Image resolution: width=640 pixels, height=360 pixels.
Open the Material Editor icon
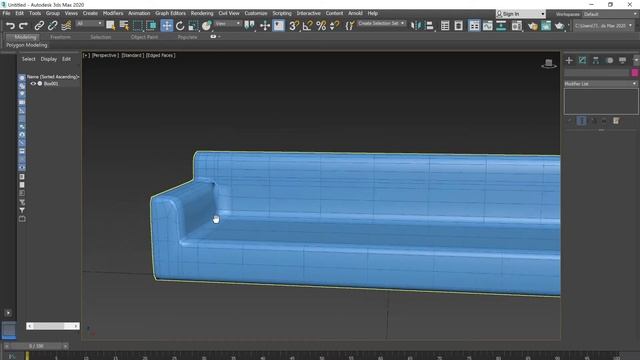[x=517, y=26]
